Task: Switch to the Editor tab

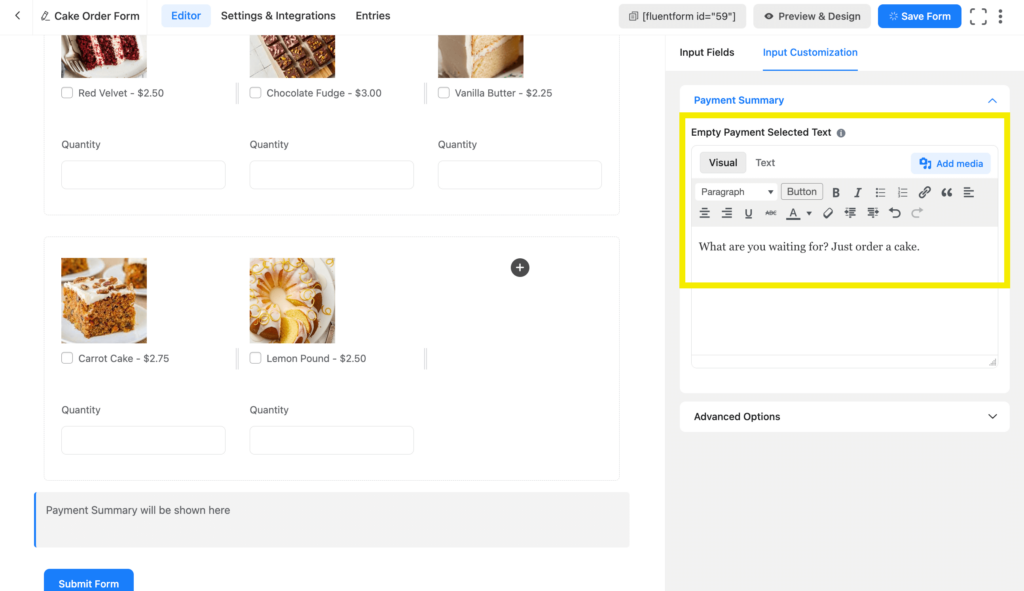Action: [x=185, y=16]
